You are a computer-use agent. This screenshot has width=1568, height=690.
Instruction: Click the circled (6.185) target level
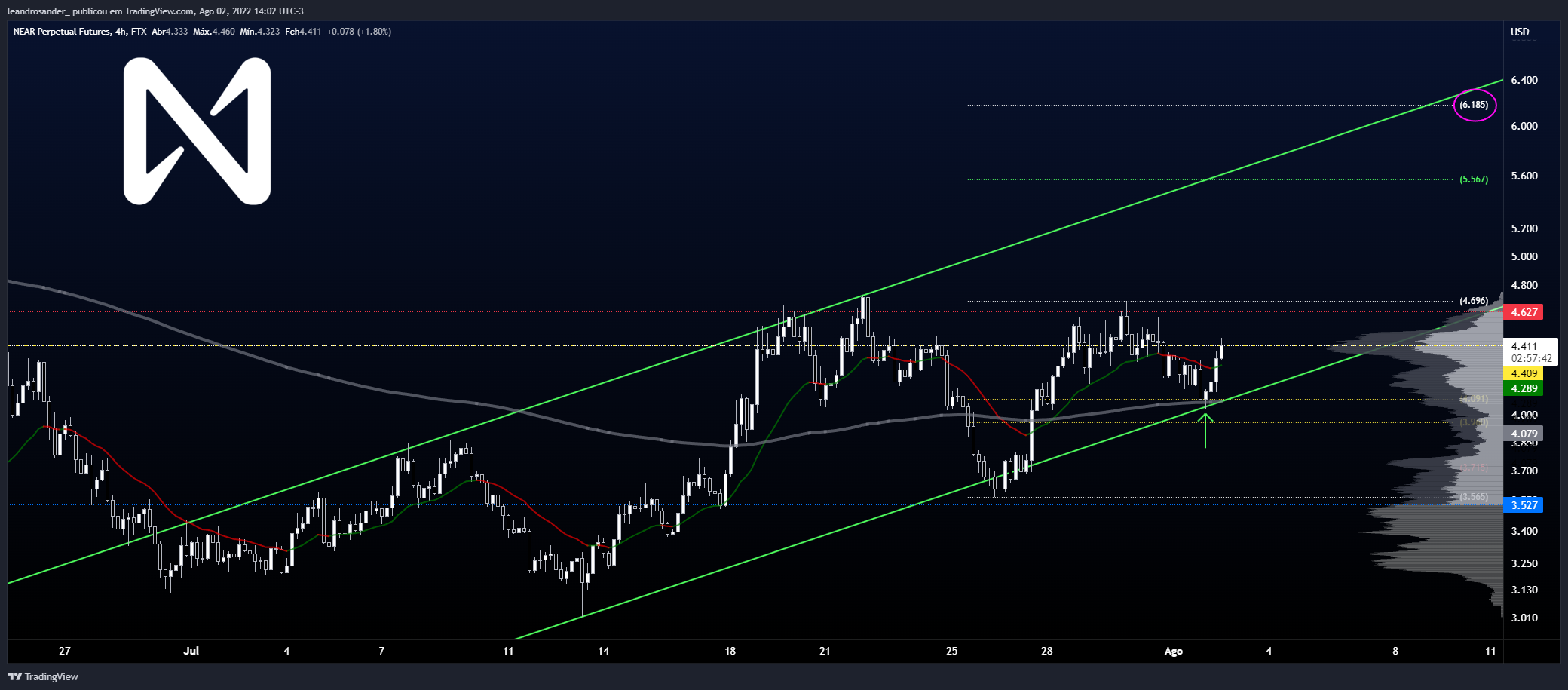point(1475,105)
